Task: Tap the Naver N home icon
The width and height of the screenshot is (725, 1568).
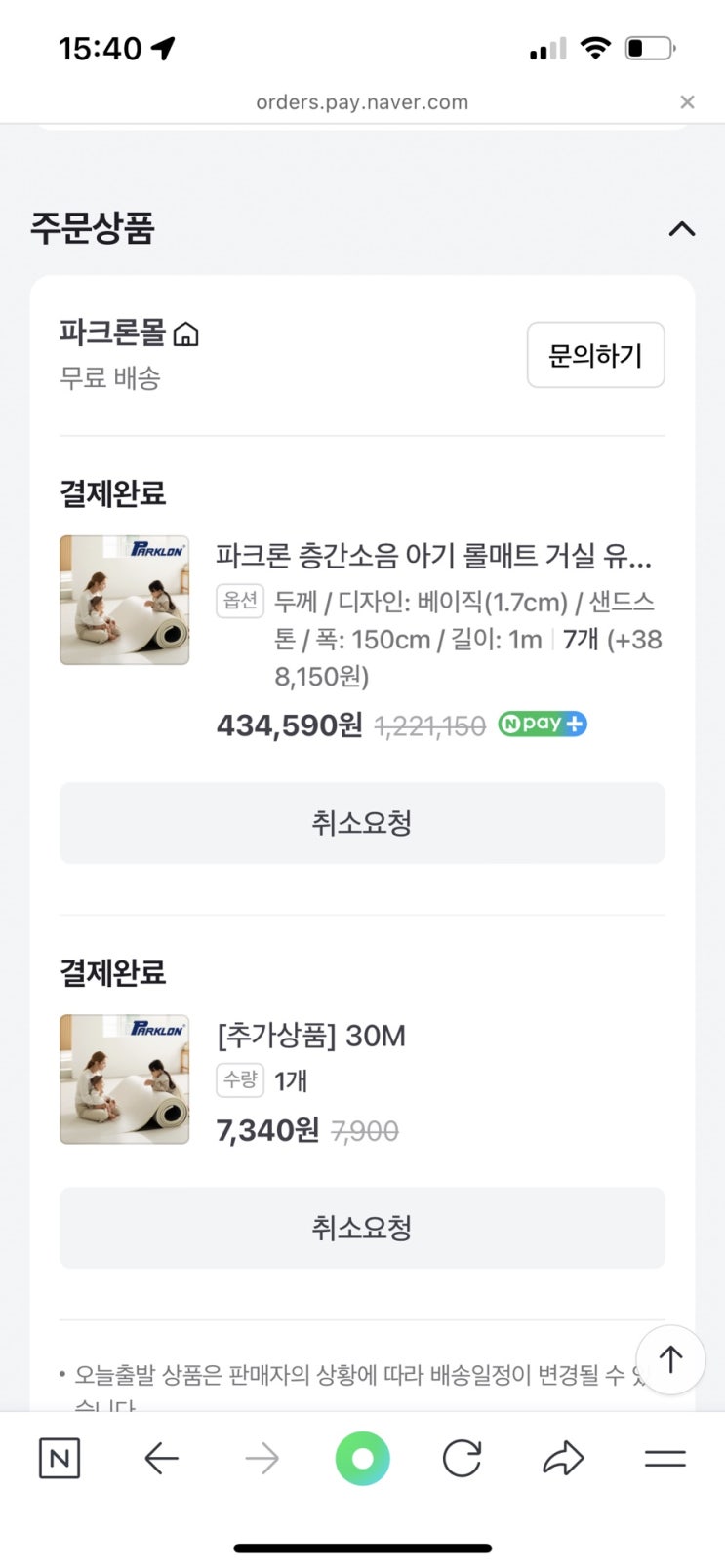Action: coord(59,1458)
